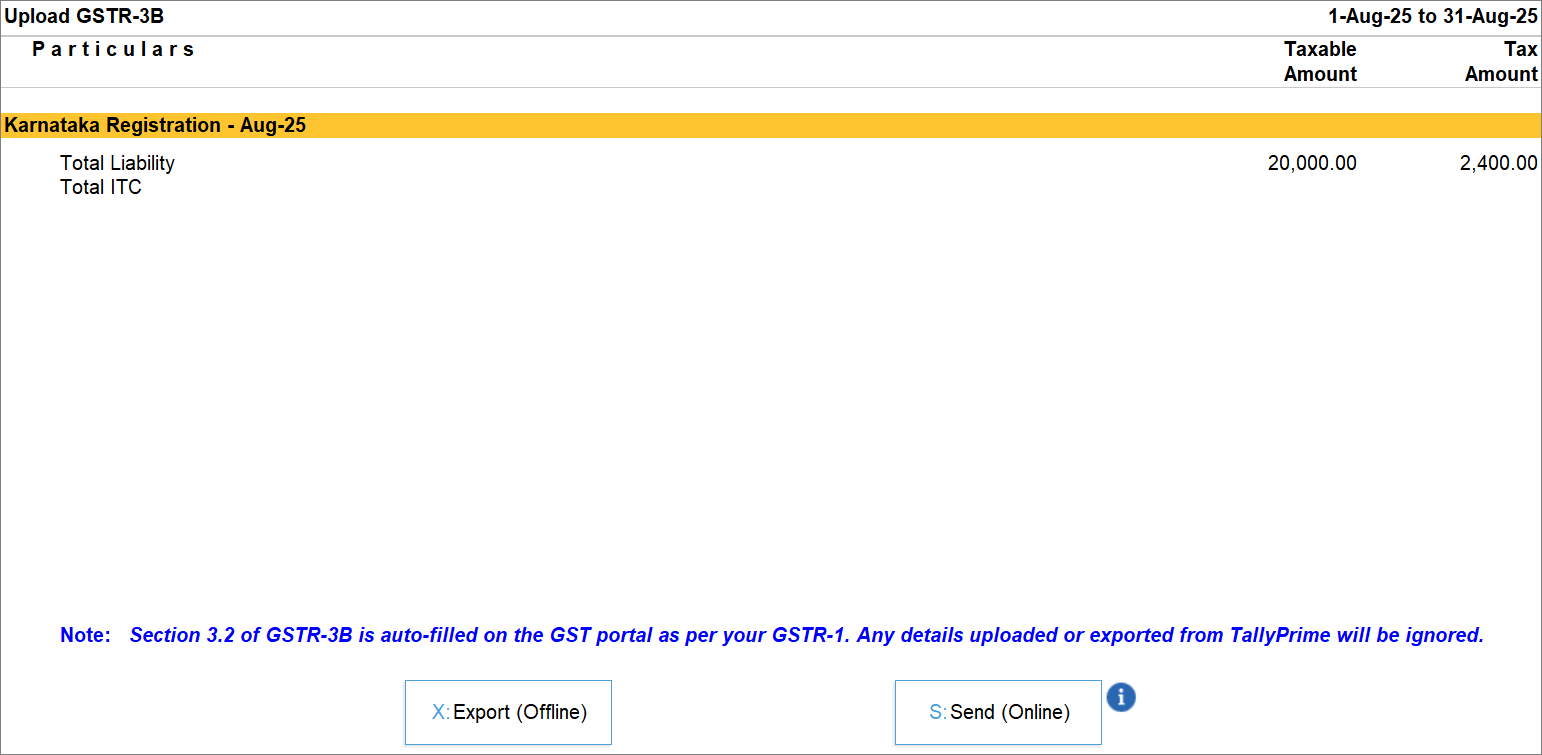
Task: Click the blue info icon beside Send (Online)
Action: pos(1121,697)
